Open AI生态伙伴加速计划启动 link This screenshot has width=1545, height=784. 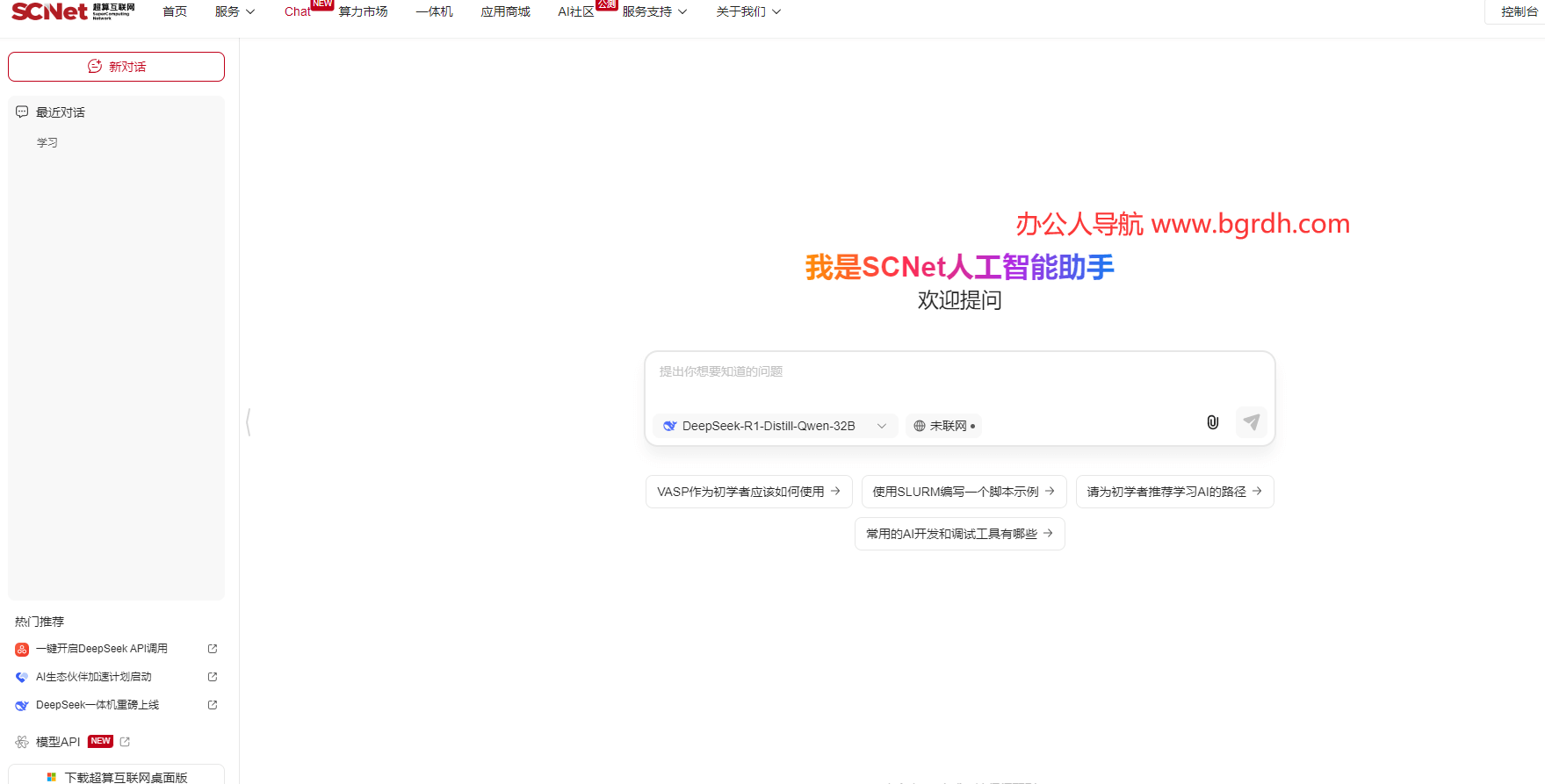[x=94, y=677]
